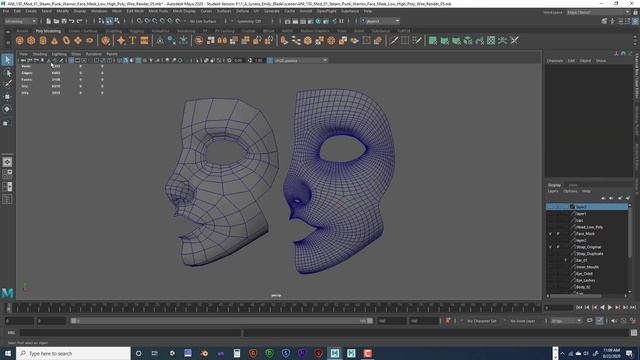Activate the Paint selection tool
The image size is (640, 360).
point(7,84)
